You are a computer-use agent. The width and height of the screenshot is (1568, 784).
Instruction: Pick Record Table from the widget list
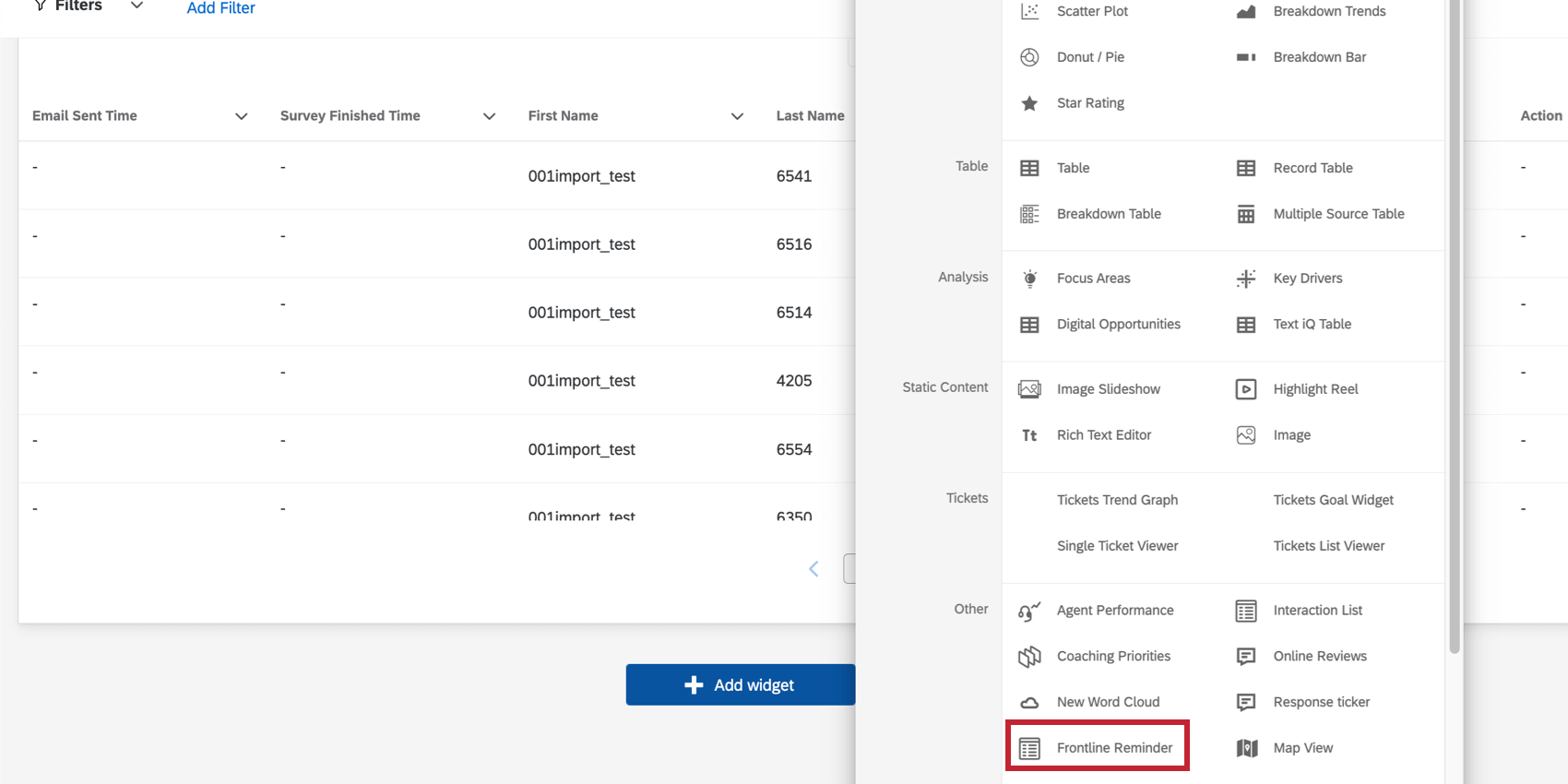click(1313, 168)
